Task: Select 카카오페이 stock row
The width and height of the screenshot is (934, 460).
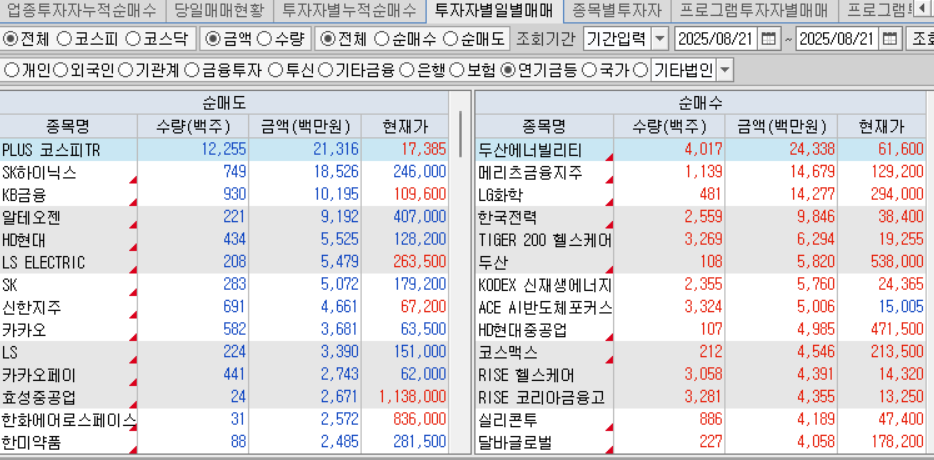Action: pyautogui.click(x=224, y=375)
